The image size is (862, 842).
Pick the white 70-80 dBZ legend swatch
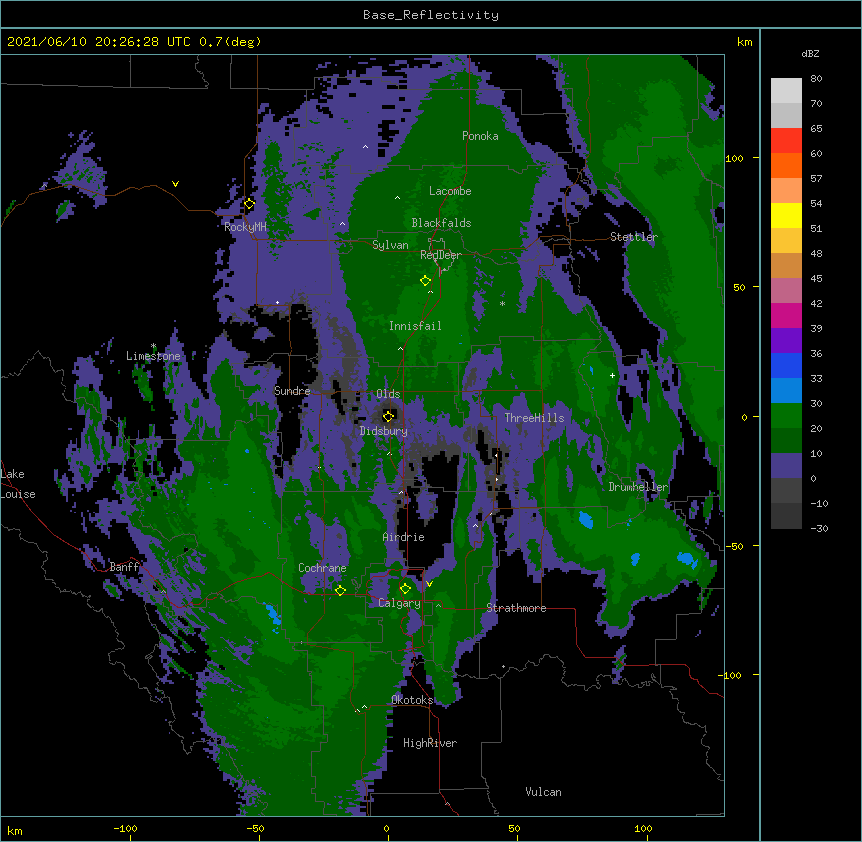coord(786,91)
